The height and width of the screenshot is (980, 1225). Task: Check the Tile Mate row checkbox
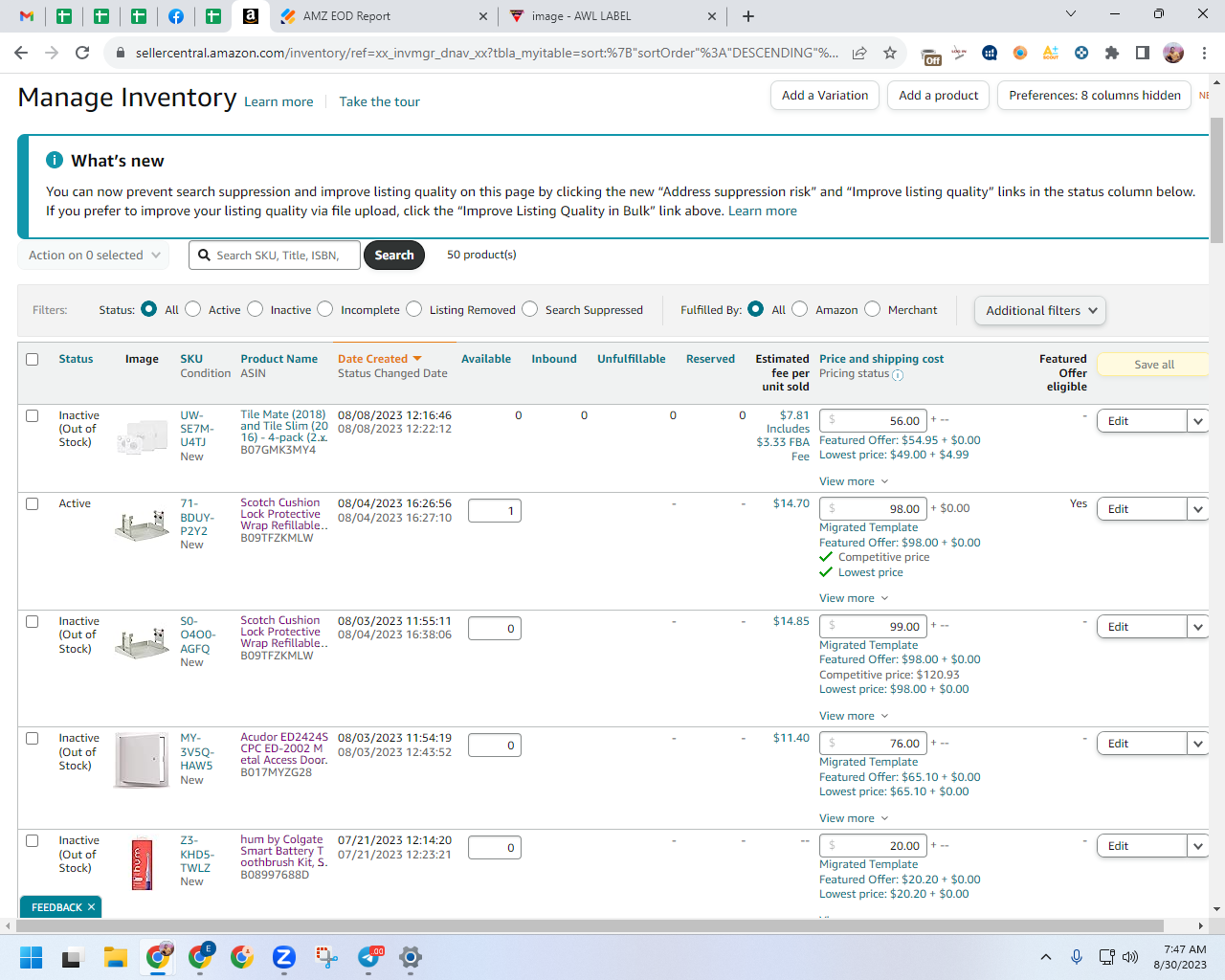point(33,416)
